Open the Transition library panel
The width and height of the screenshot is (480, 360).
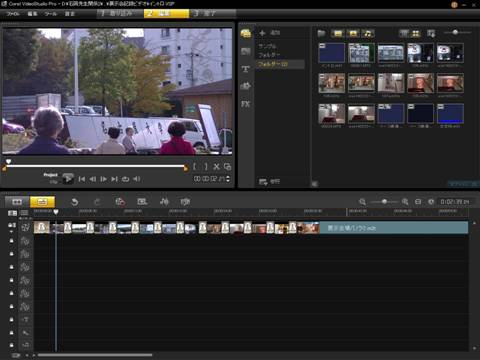[x=246, y=51]
